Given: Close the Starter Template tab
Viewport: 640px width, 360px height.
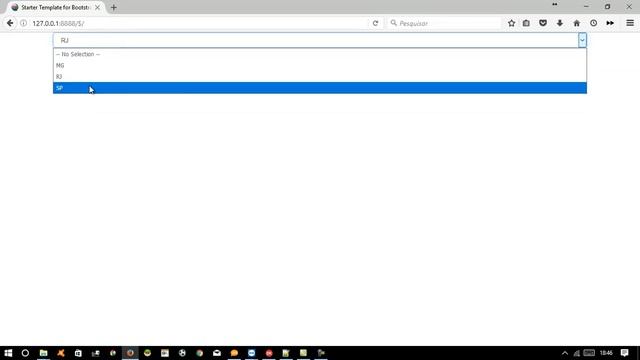Looking at the screenshot, I should click(97, 7).
